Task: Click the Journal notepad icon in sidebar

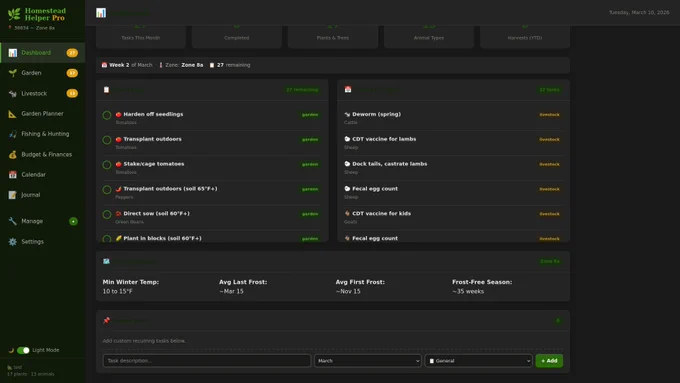Action: (x=13, y=195)
